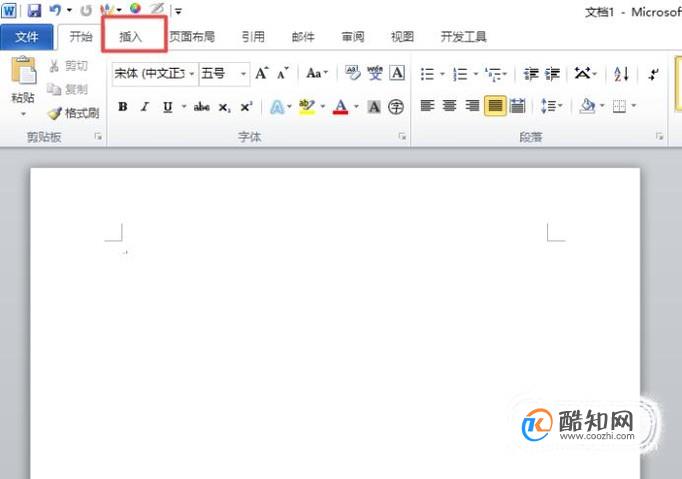Click the Text Effects glowing A icon
The image size is (682, 479).
click(x=277, y=107)
